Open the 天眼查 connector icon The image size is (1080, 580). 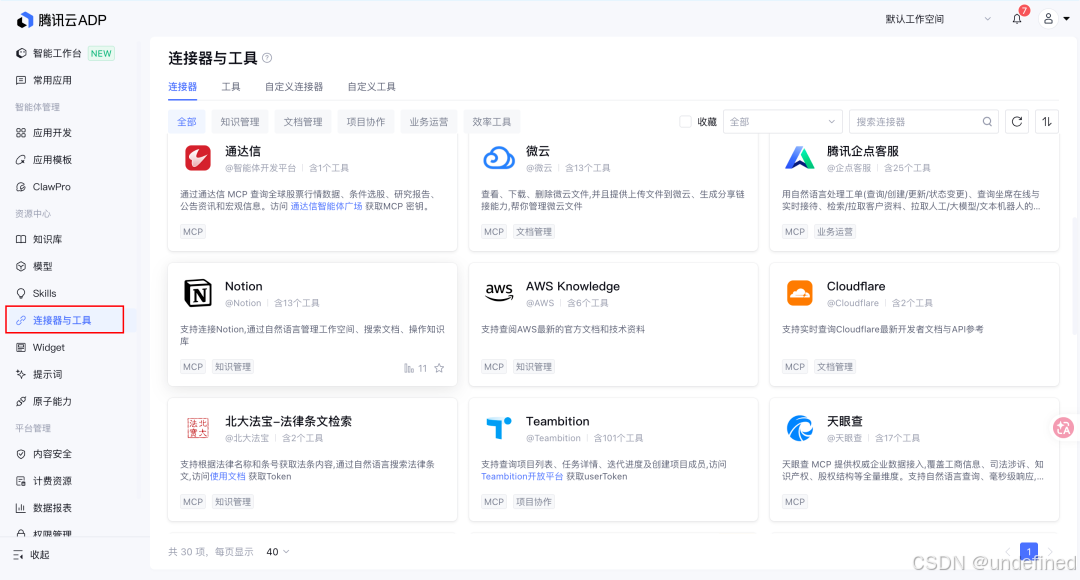click(800, 428)
